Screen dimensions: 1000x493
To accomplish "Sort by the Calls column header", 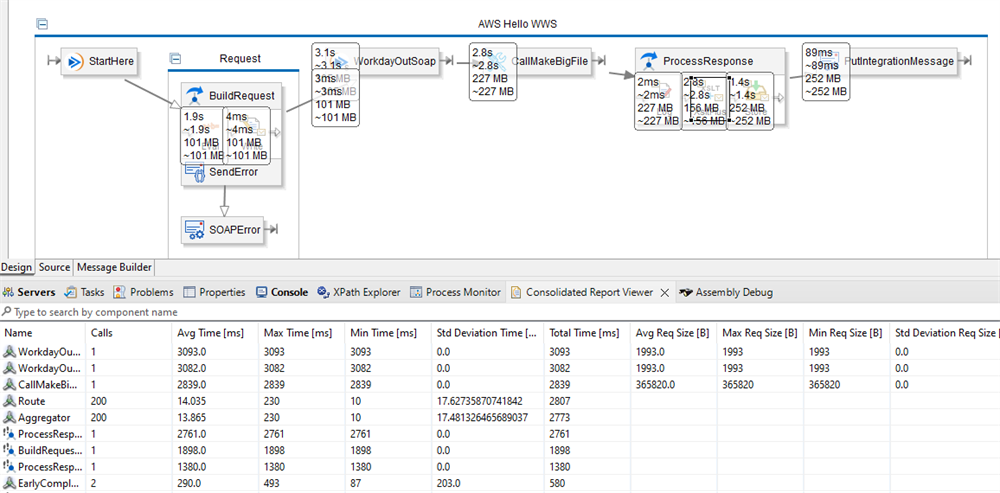I will click(x=128, y=333).
